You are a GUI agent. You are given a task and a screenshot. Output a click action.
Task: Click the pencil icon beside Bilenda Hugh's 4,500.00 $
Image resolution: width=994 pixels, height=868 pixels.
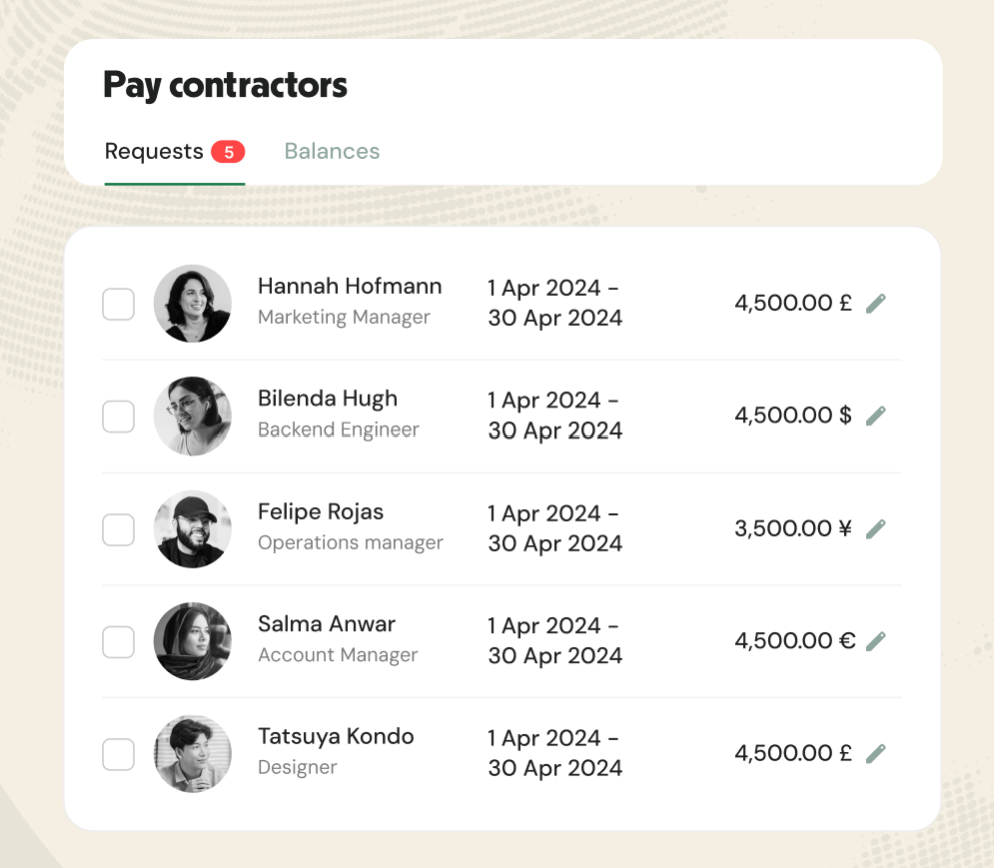tap(876, 415)
